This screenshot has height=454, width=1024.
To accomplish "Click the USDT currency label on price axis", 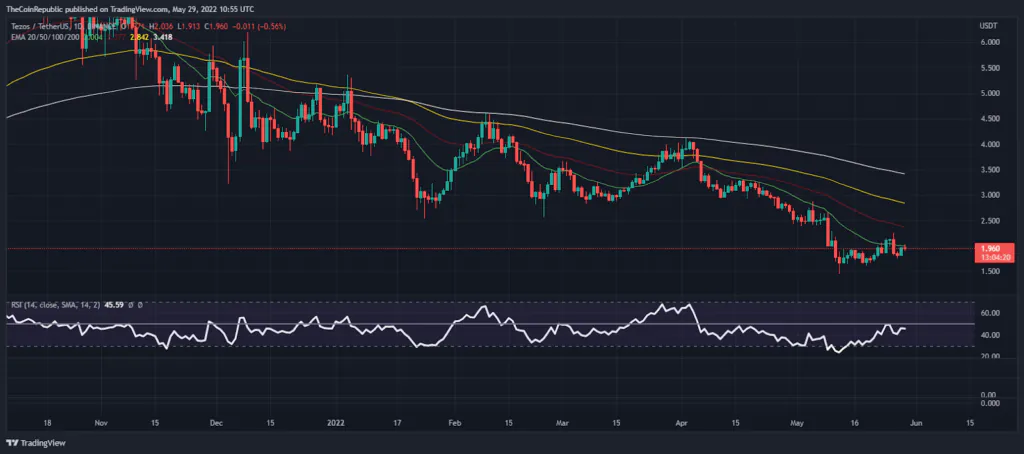I will click(x=987, y=25).
